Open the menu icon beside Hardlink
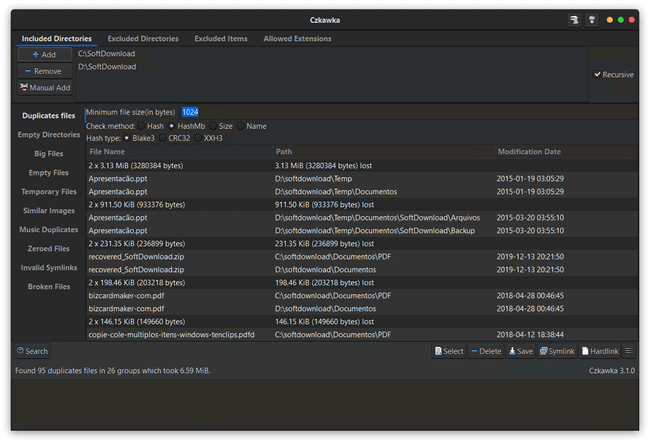The width and height of the screenshot is (650, 443). point(628,351)
